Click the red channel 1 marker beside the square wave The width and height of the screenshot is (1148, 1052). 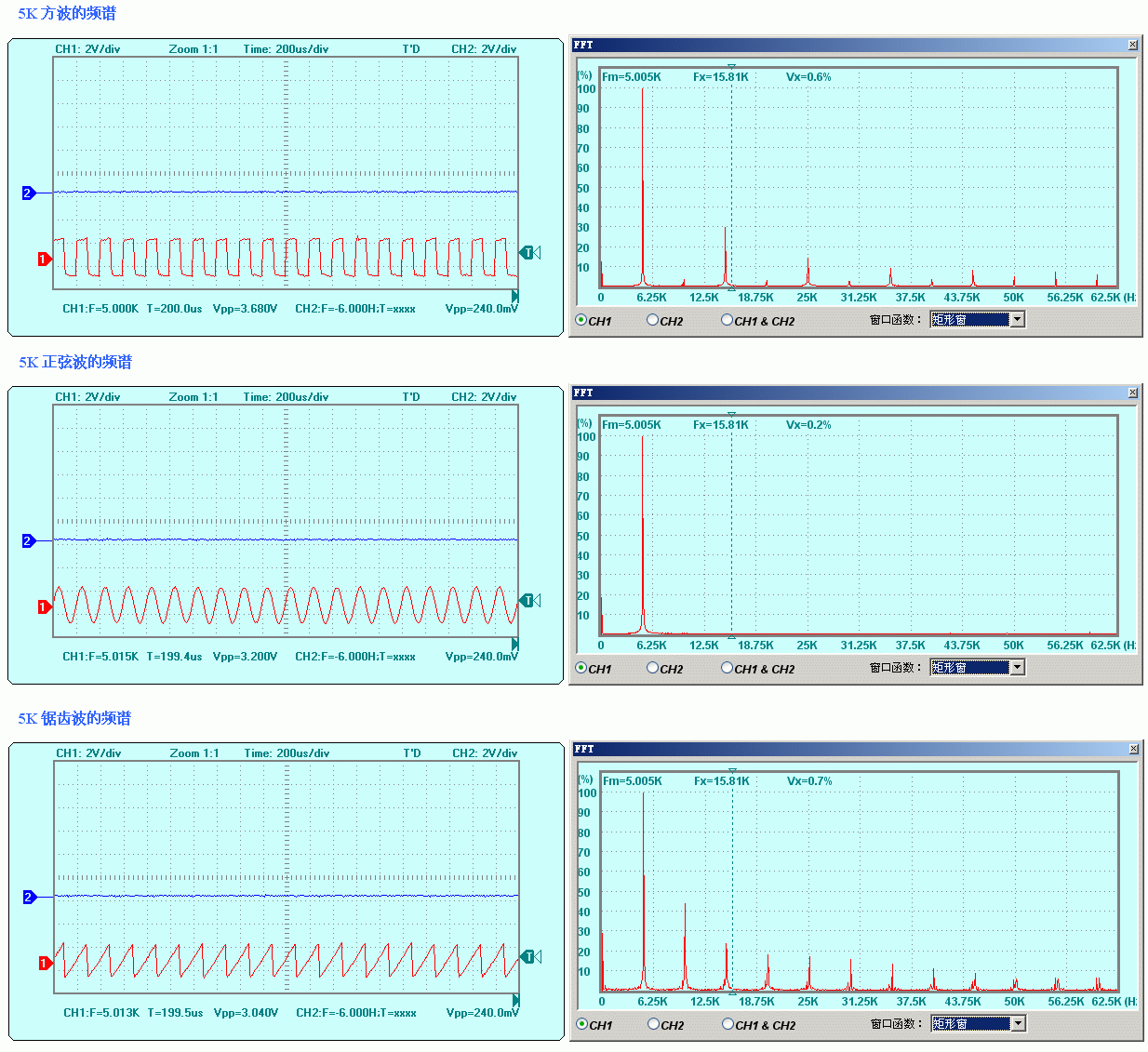point(43,259)
